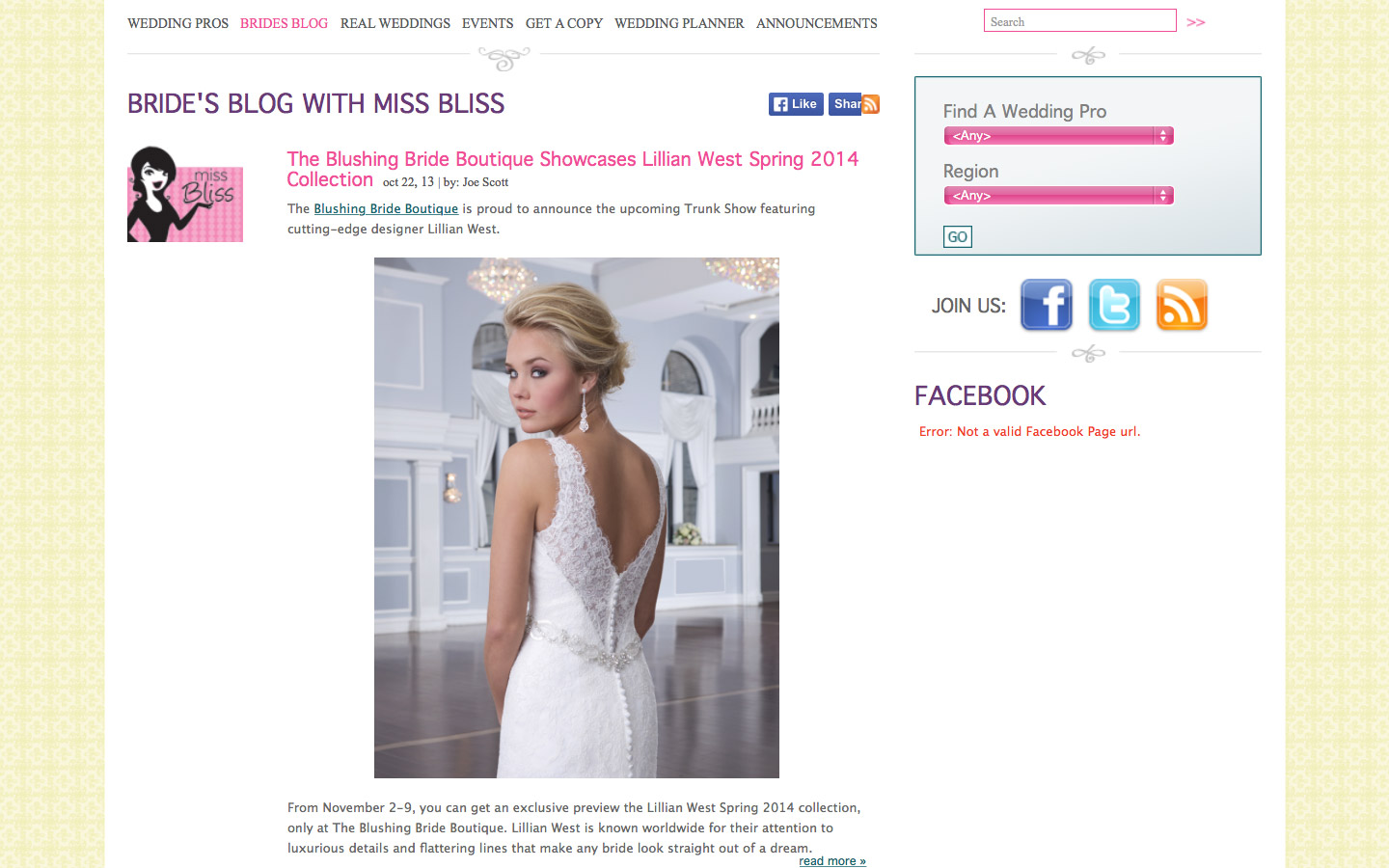
Task: Follow the Blushing Bride Boutique link
Action: (x=386, y=208)
